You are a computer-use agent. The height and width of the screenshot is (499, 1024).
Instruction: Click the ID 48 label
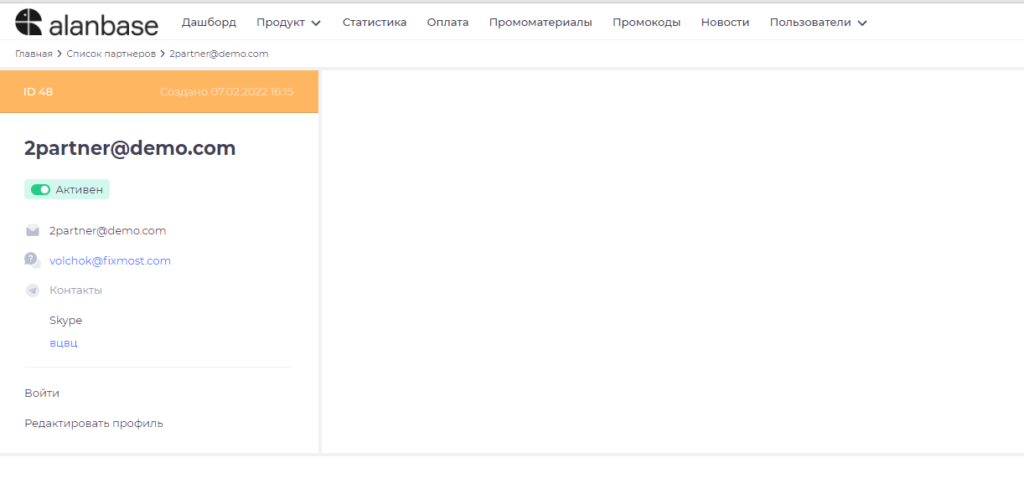coord(38,92)
